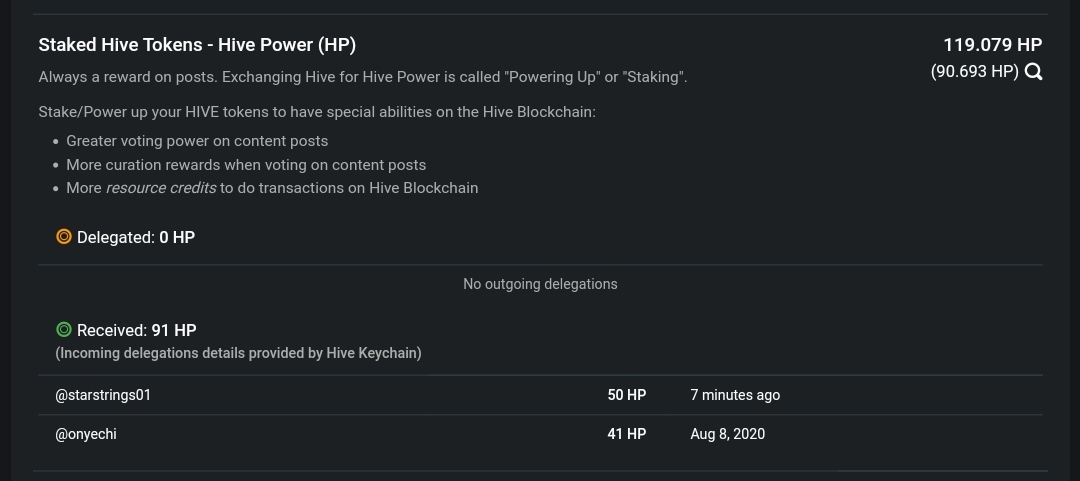Open the @starstrings01 profile link

click(x=103, y=396)
